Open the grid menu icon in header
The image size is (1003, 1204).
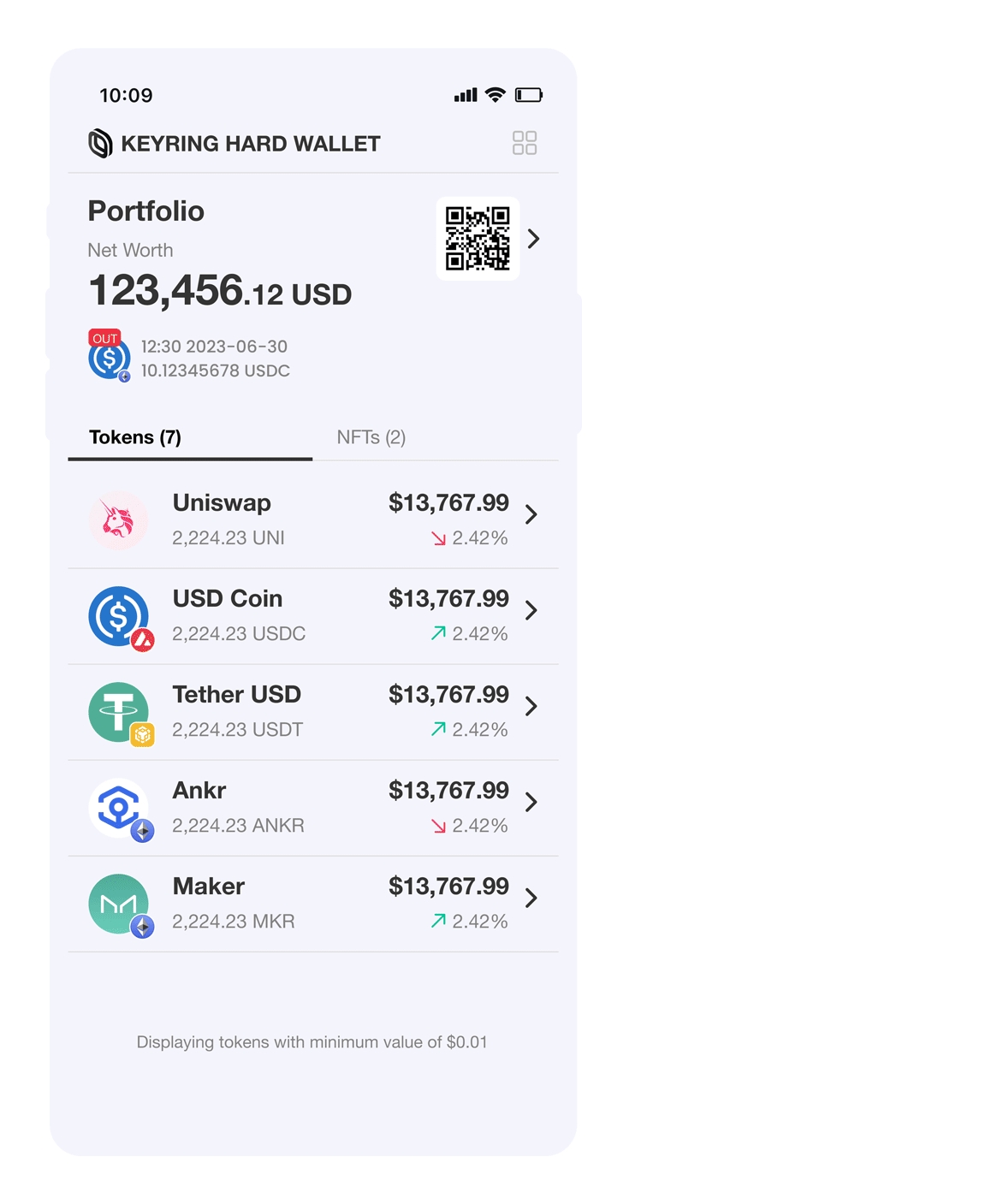pyautogui.click(x=525, y=143)
